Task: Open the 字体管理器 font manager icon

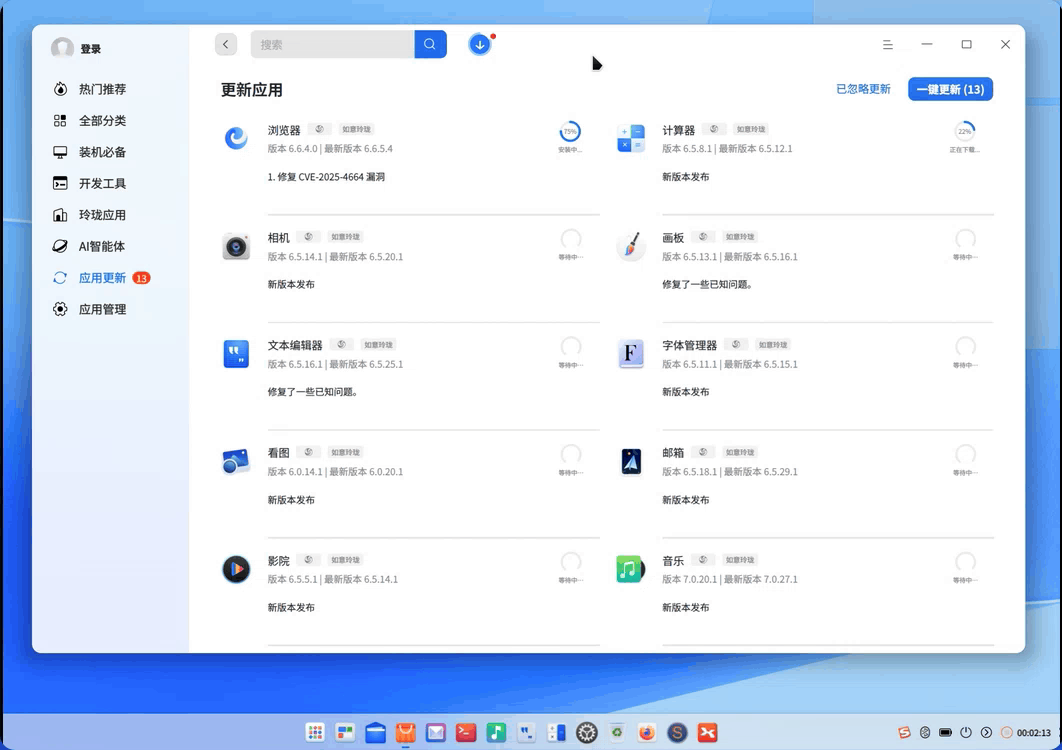Action: 631,354
